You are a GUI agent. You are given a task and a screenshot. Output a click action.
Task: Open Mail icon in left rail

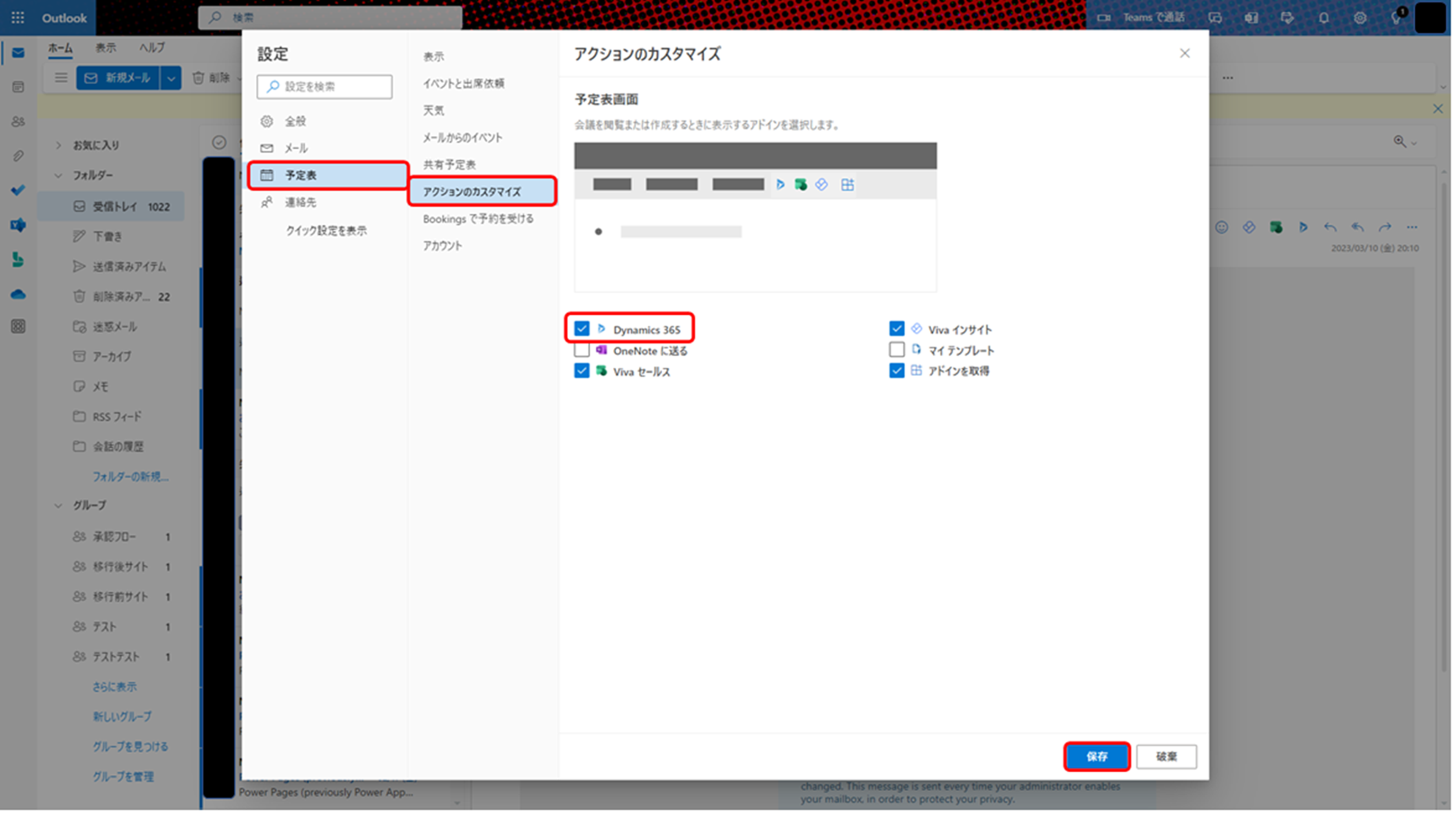(18, 53)
